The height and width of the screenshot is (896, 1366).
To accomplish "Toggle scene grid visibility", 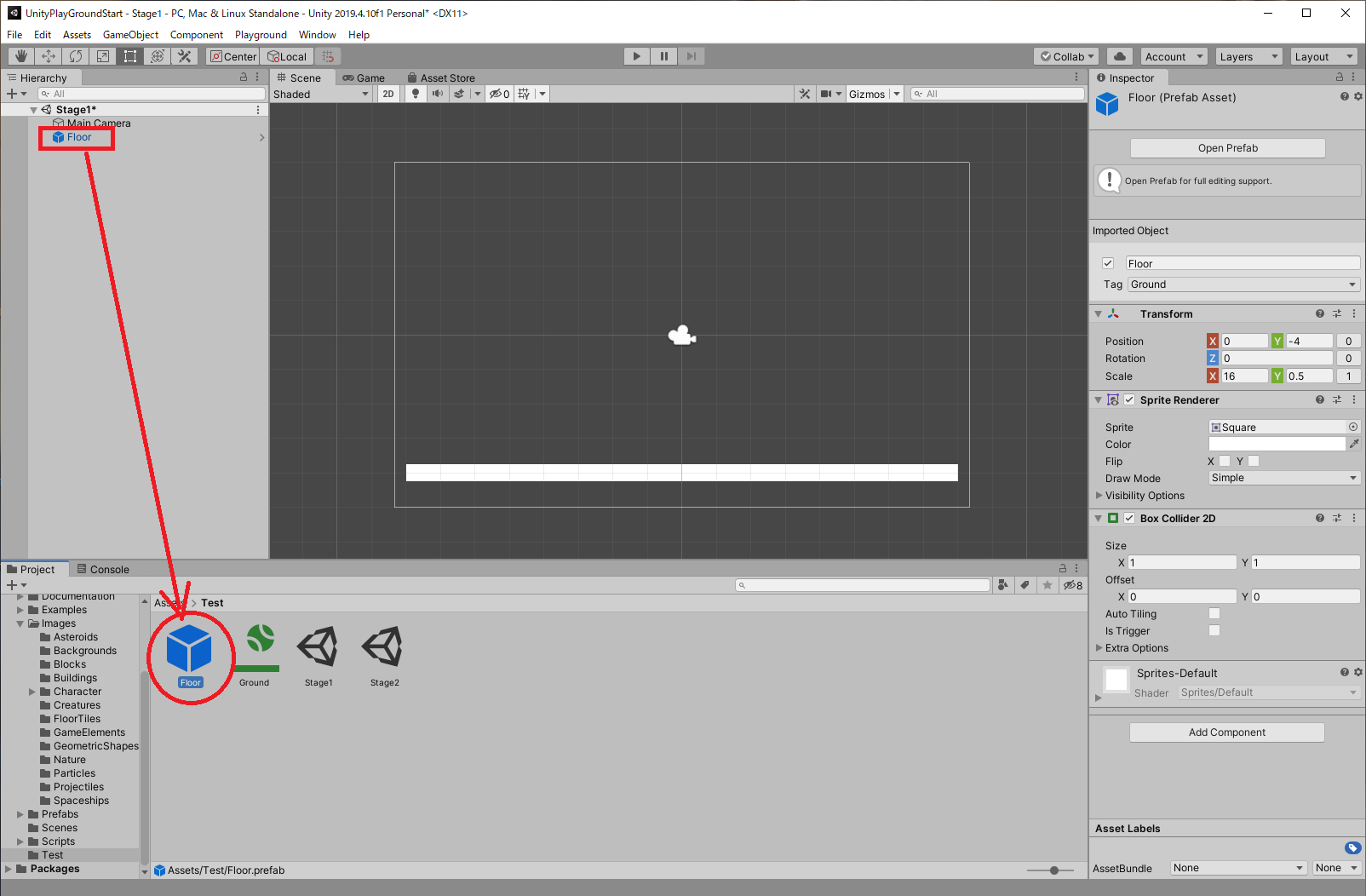I will pyautogui.click(x=524, y=94).
